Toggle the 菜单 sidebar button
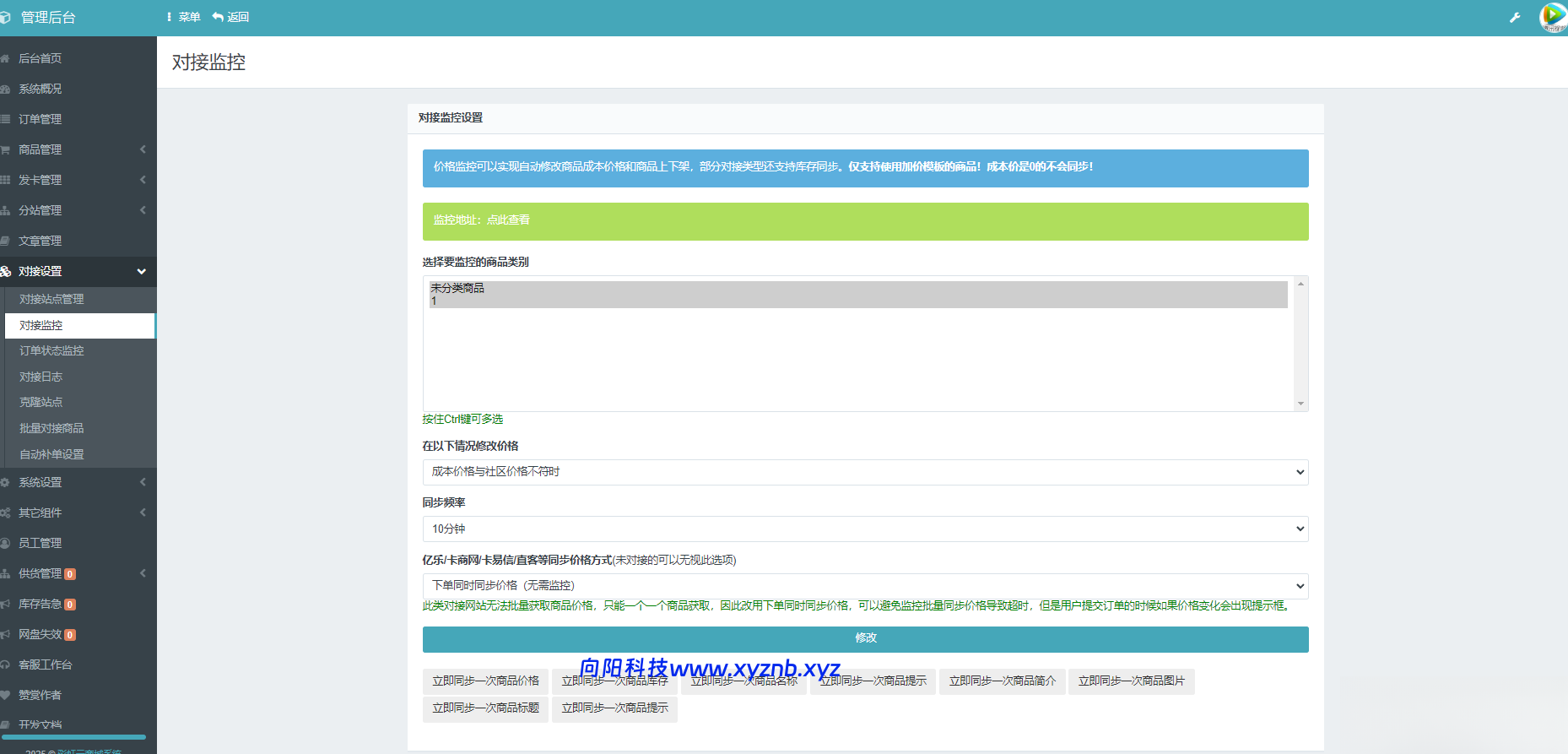 (x=183, y=17)
